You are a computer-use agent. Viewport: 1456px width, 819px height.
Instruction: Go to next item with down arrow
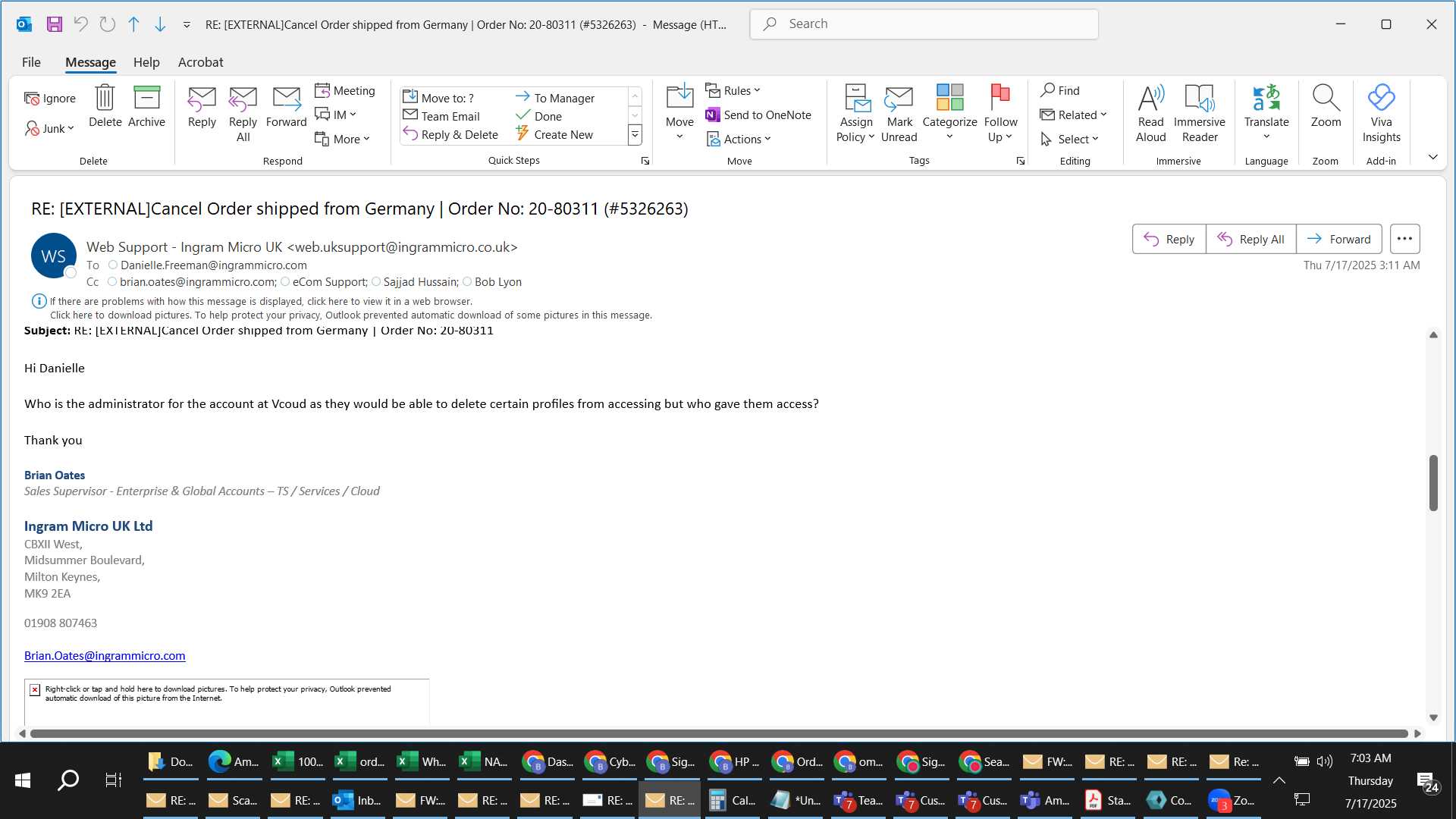click(x=160, y=24)
